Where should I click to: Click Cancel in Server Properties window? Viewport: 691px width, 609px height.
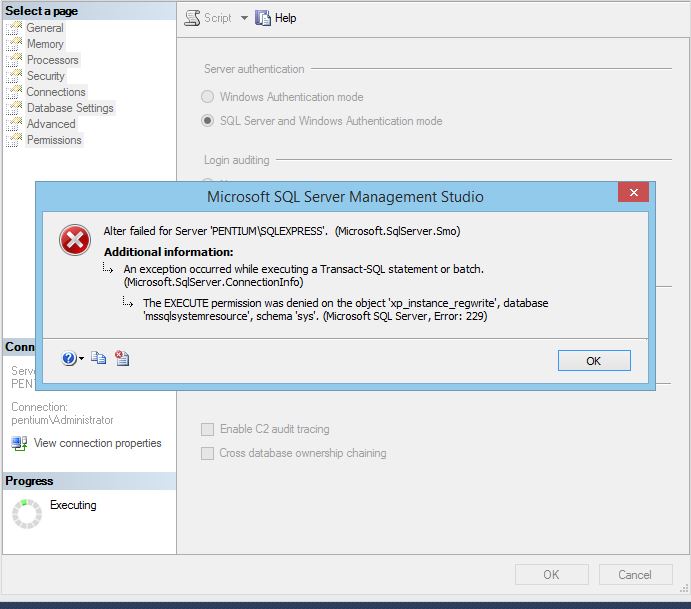click(635, 575)
